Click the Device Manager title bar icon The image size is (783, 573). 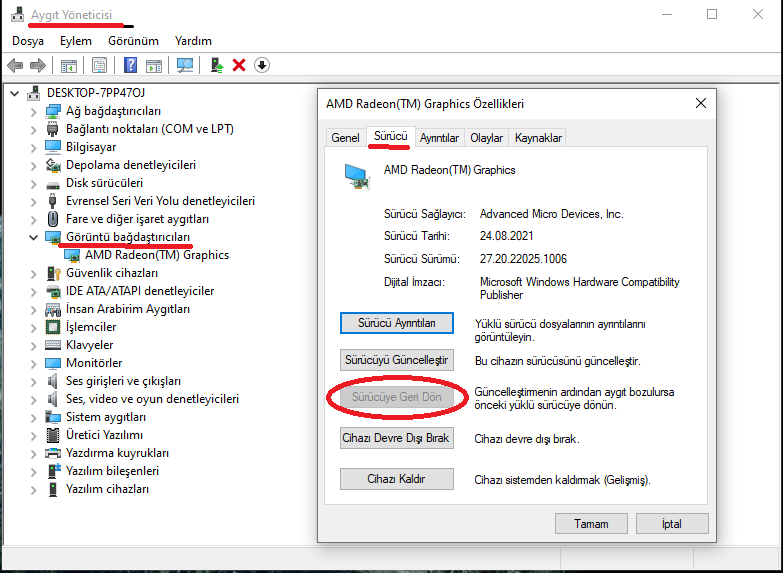coord(17,14)
